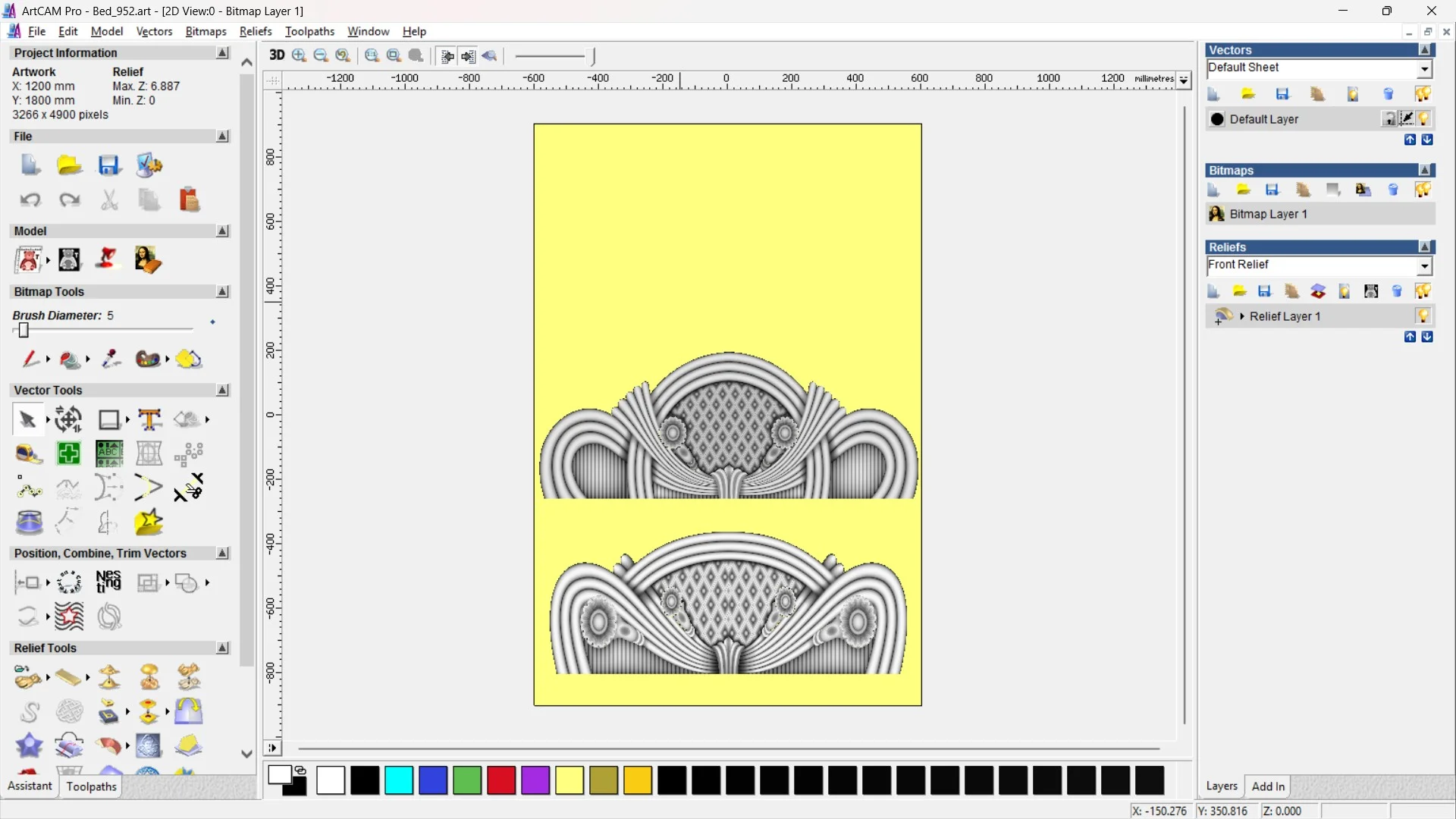Screen dimensions: 1456x819
Task: Open the Default Sheet dropdown
Action: (x=1425, y=69)
